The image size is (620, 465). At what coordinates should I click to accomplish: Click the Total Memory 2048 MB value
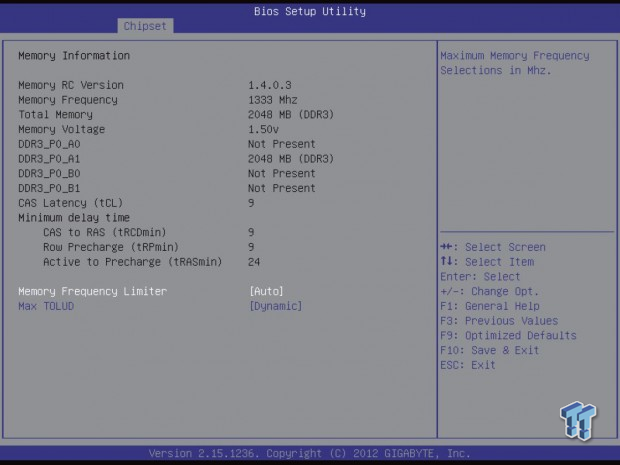(291, 115)
